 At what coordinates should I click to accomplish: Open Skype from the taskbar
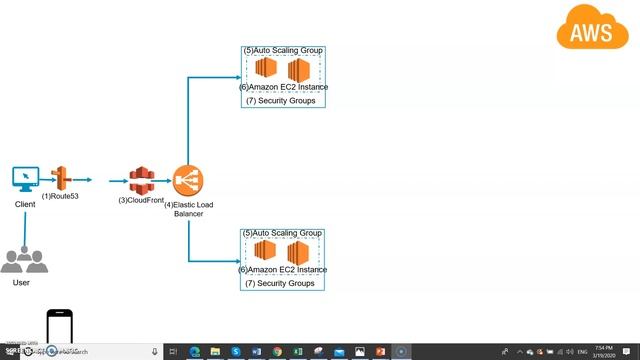click(236, 351)
